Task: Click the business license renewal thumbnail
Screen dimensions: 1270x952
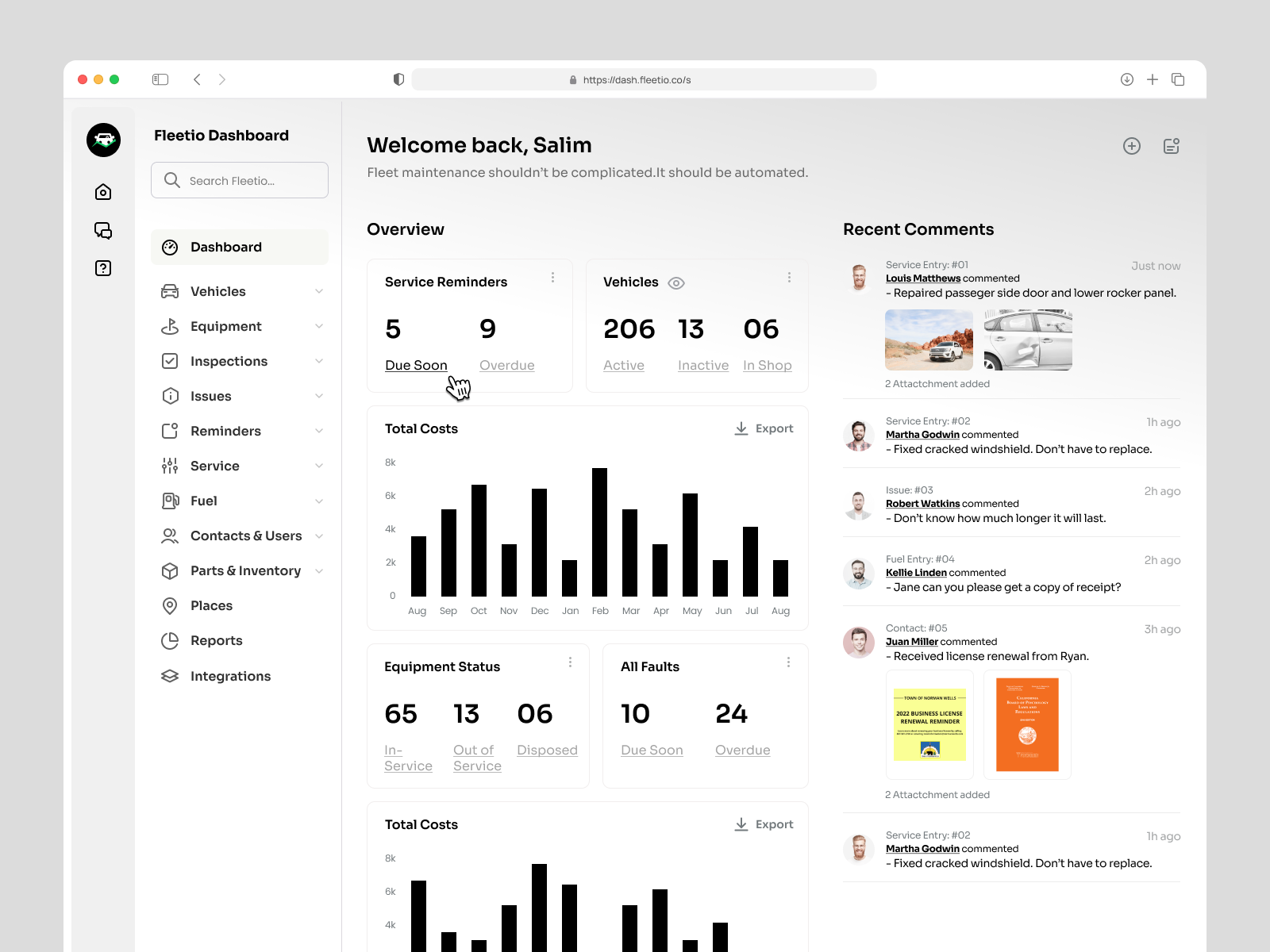Action: pos(929,724)
